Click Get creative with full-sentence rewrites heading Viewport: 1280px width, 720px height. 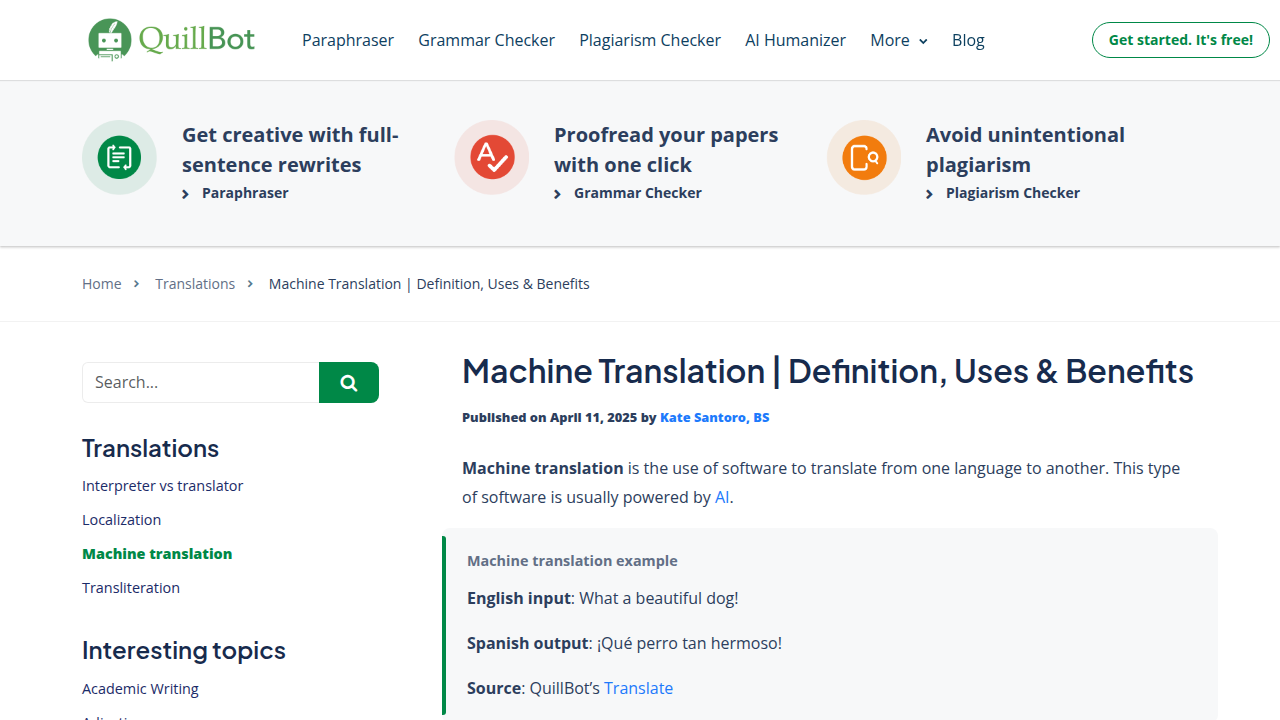coord(290,150)
